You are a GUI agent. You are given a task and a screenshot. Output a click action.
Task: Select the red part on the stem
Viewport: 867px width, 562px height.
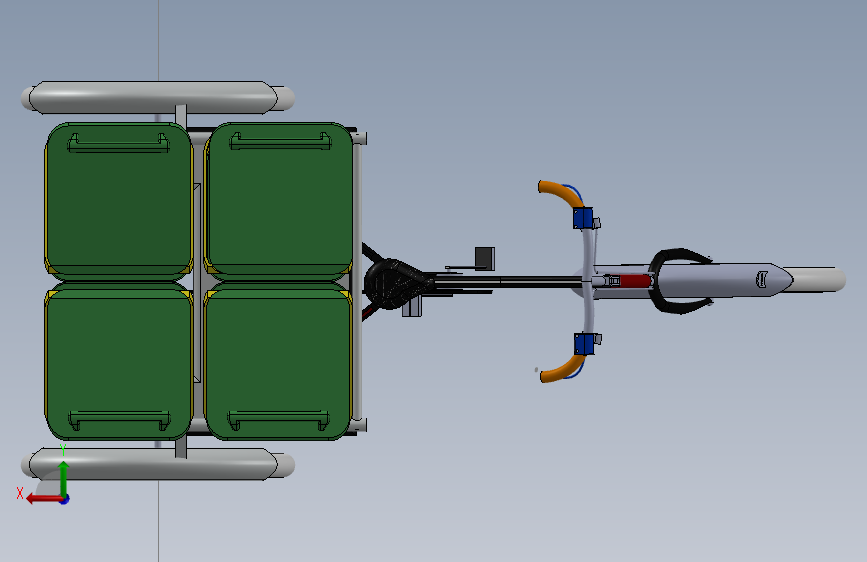point(635,281)
